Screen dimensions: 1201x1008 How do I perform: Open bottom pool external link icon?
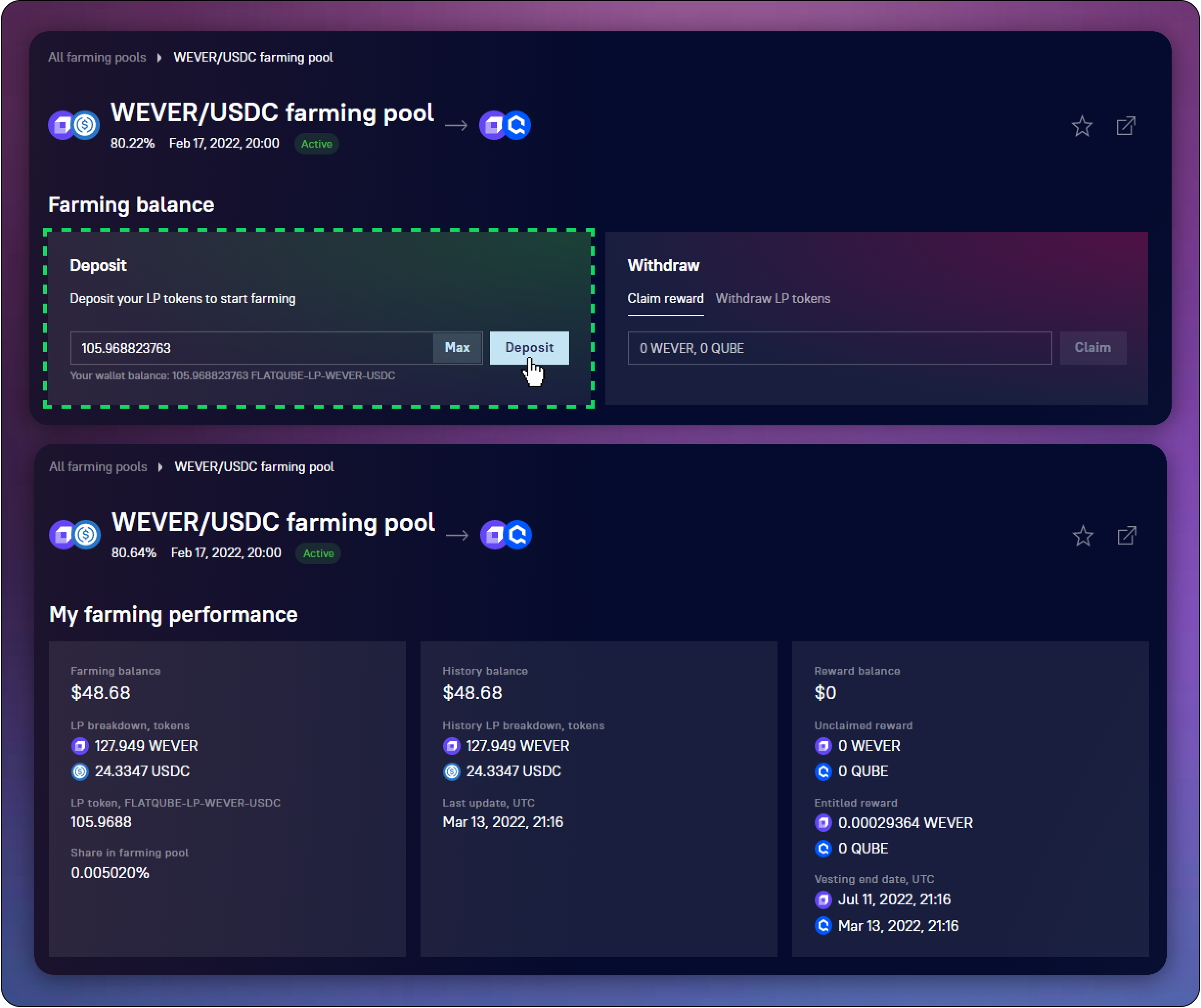click(x=1126, y=536)
